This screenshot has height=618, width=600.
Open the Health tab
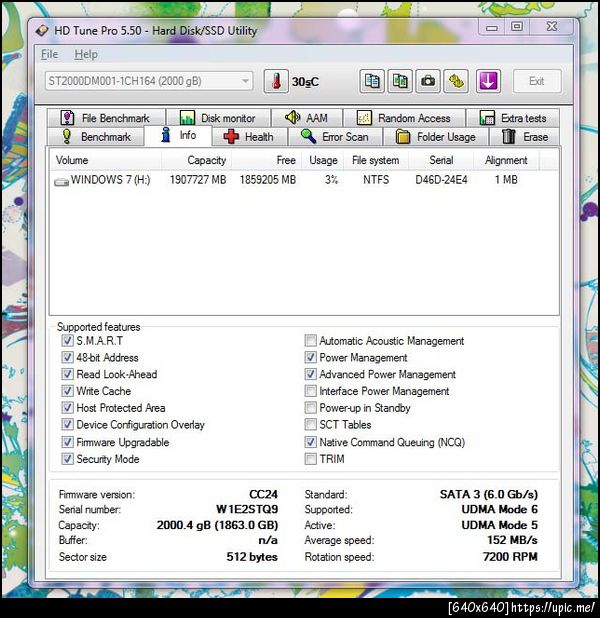tap(249, 137)
